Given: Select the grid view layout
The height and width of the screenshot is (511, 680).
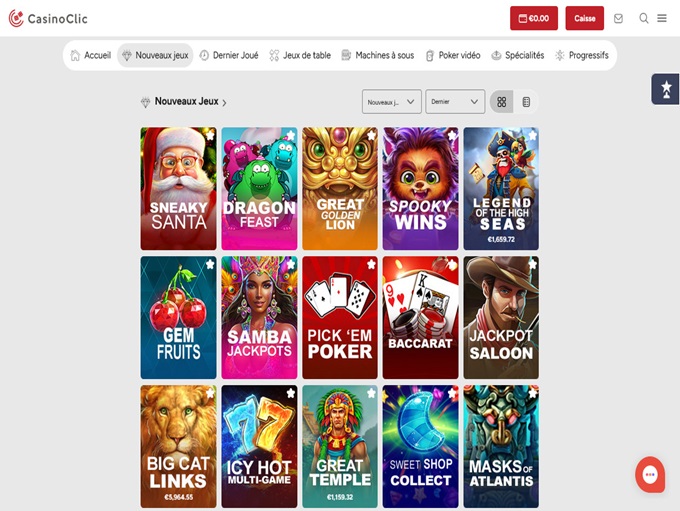Looking at the screenshot, I should pyautogui.click(x=502, y=102).
